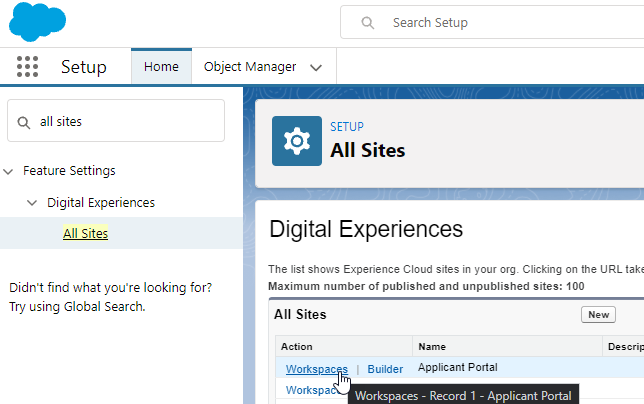
Task: Focus the Search Setup field
Action: point(500,22)
